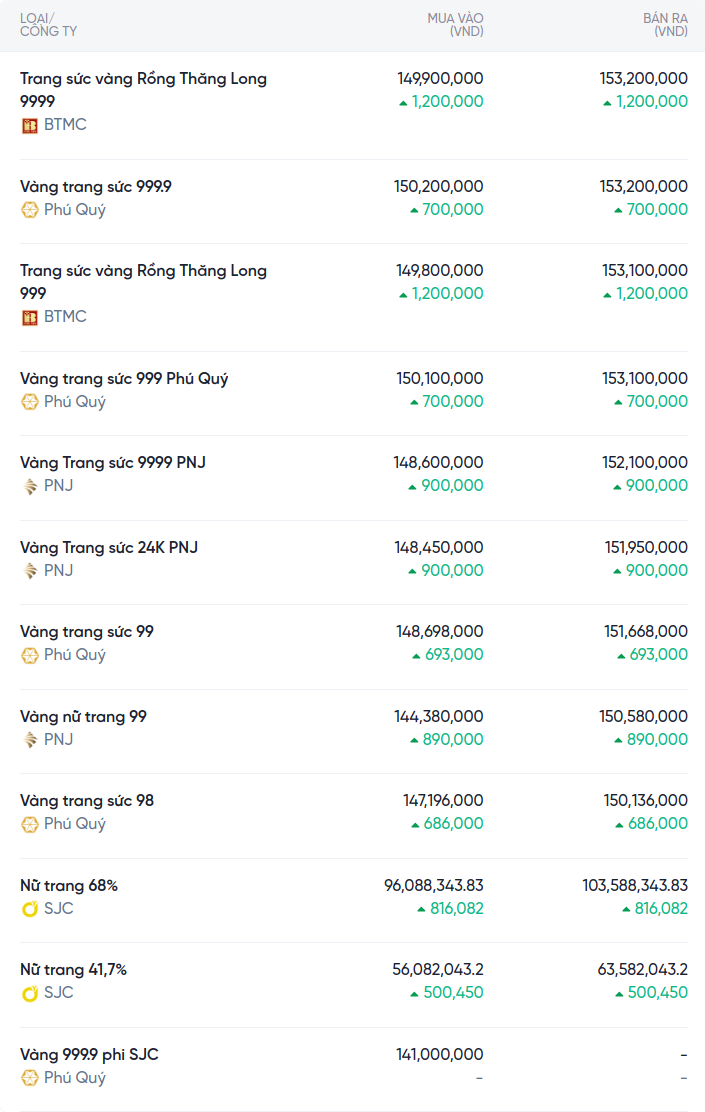Click sell price 152,100,000 for 9999 PNJ
705x1112 pixels.
[x=643, y=463]
